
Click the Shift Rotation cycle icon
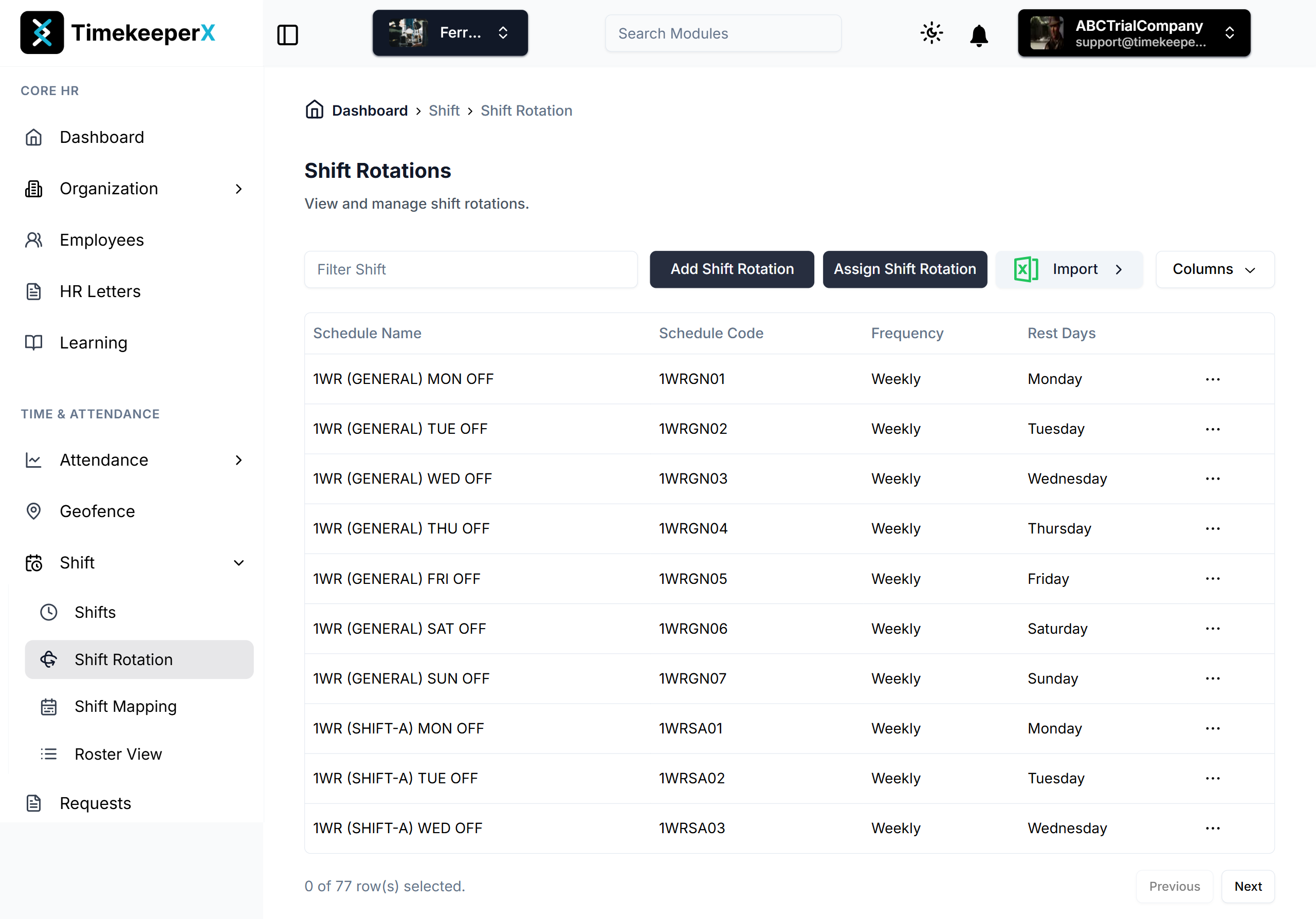(49, 659)
